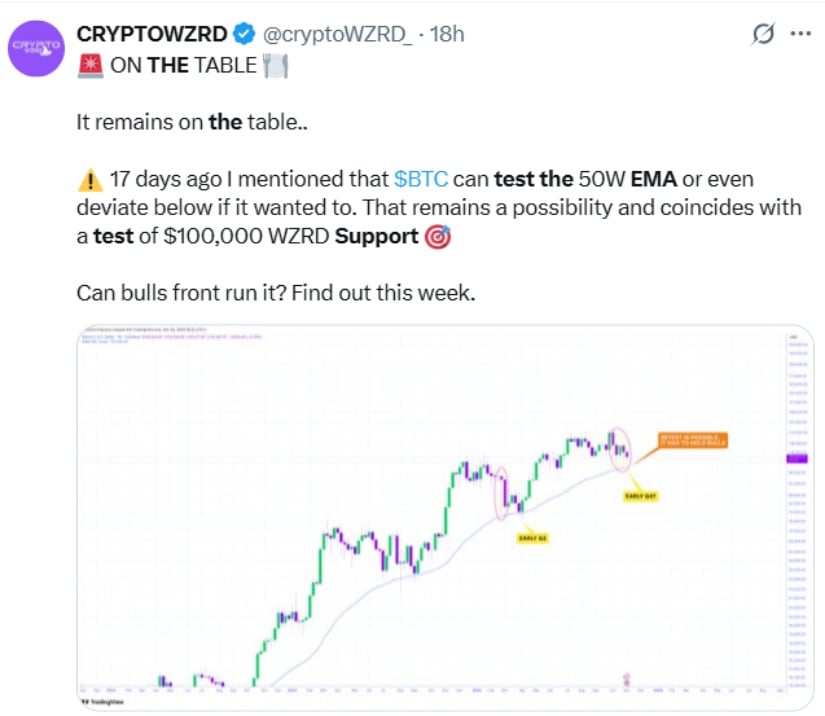This screenshot has width=825, height=716.
Task: Click the pink ellipse near EARLY Q4
Action: (x=620, y=447)
